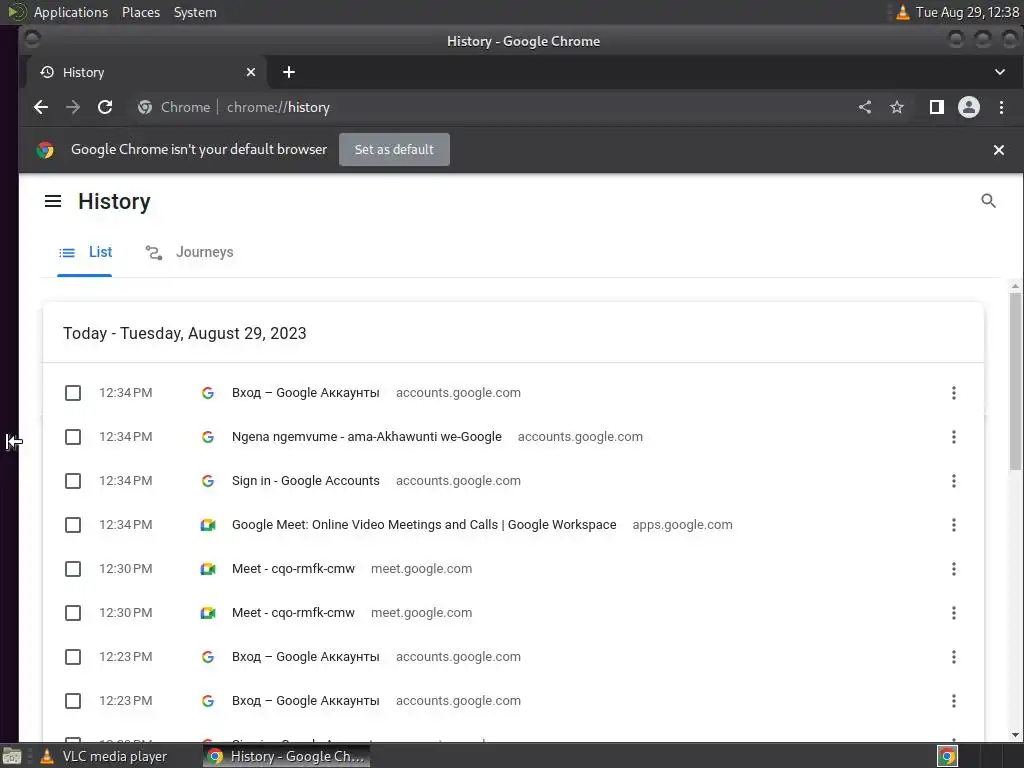Viewport: 1024px width, 768px height.
Task: Dismiss the default browser notification bar
Action: 999,150
